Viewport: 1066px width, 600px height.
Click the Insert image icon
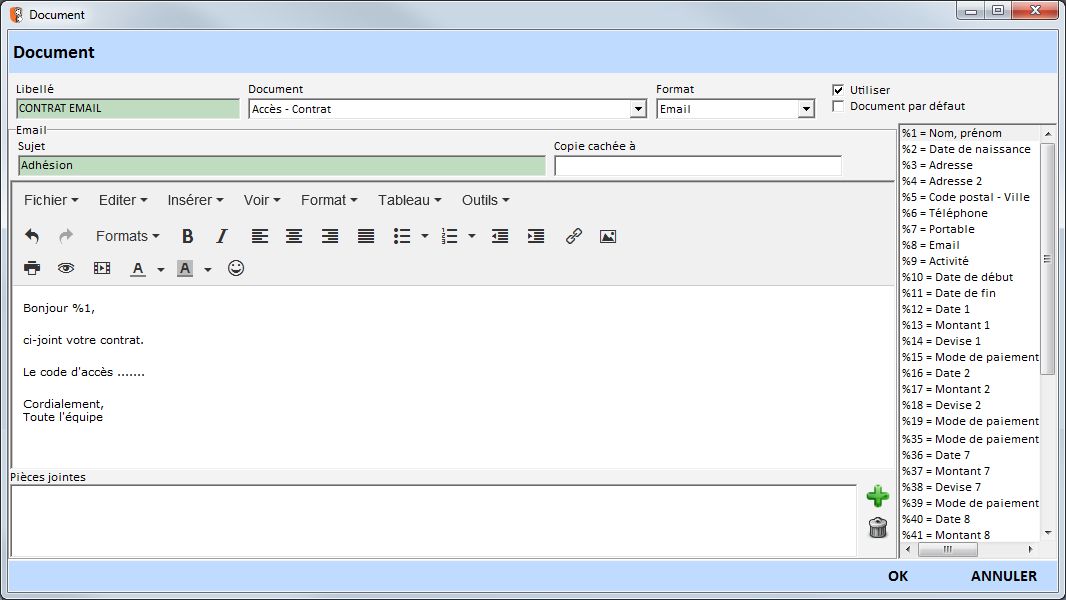(607, 237)
